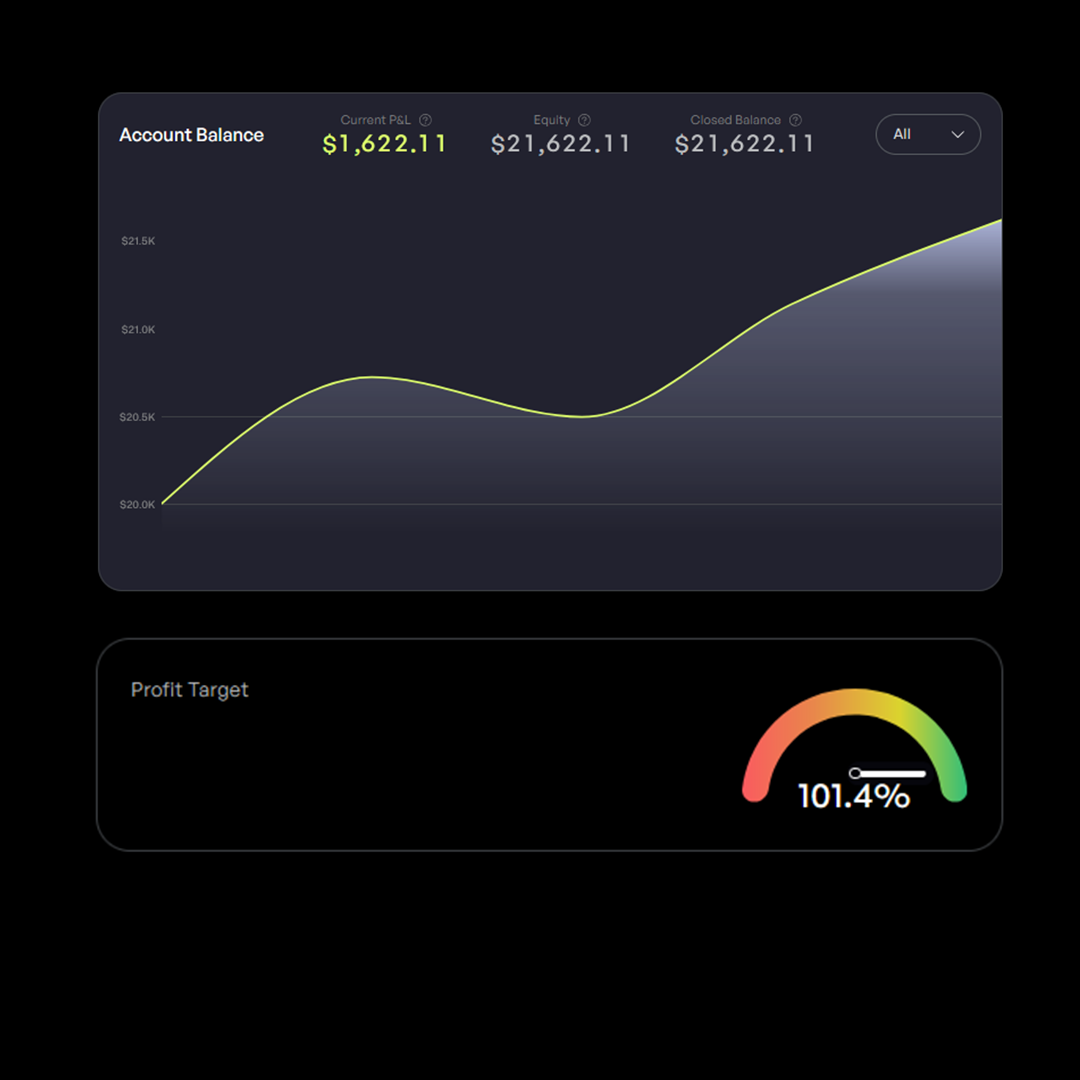Click the white needle on the gauge
This screenshot has width=1080, height=1080.
tap(890, 773)
